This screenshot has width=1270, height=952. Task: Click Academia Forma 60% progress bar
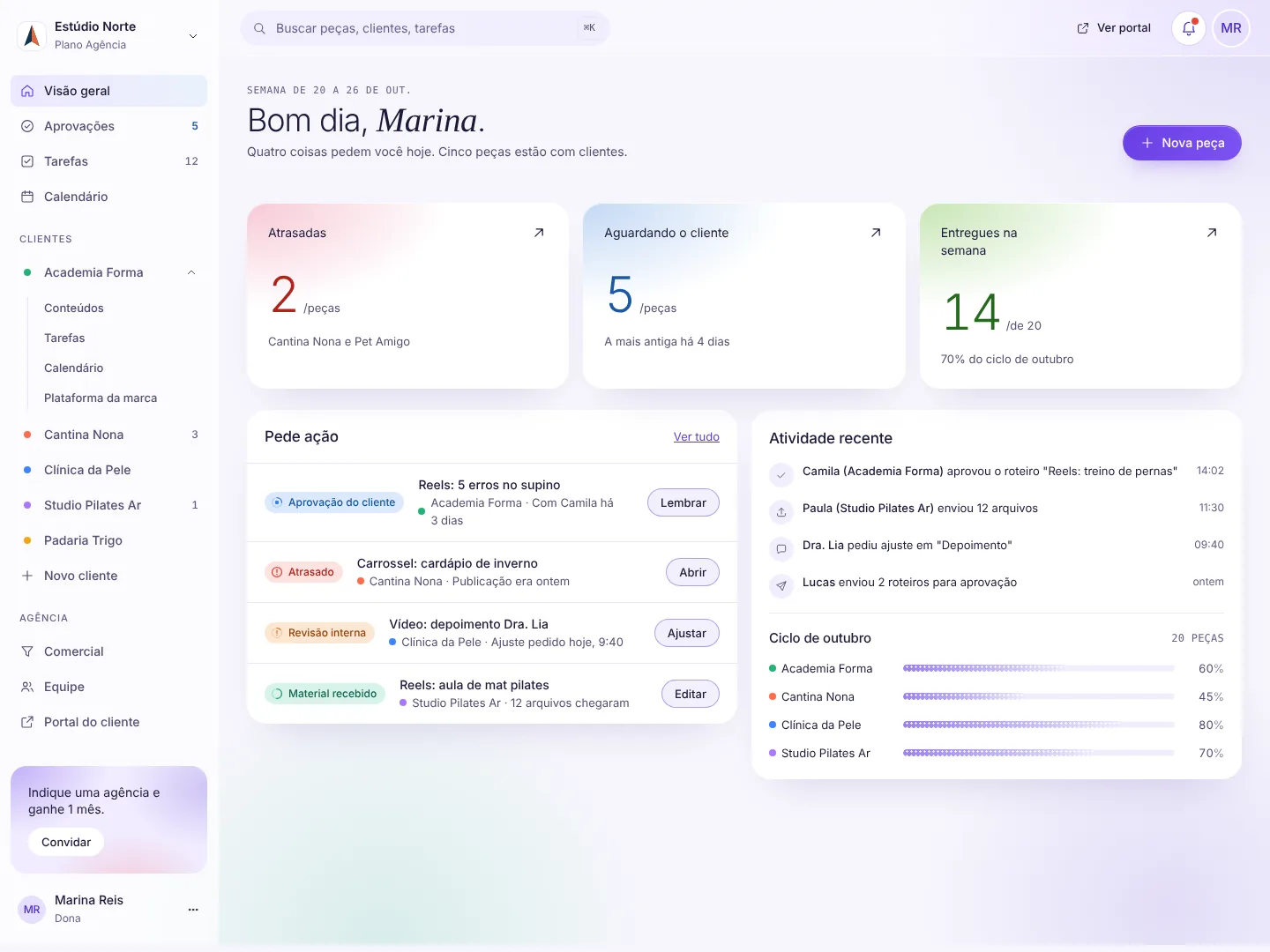pyautogui.click(x=1038, y=669)
